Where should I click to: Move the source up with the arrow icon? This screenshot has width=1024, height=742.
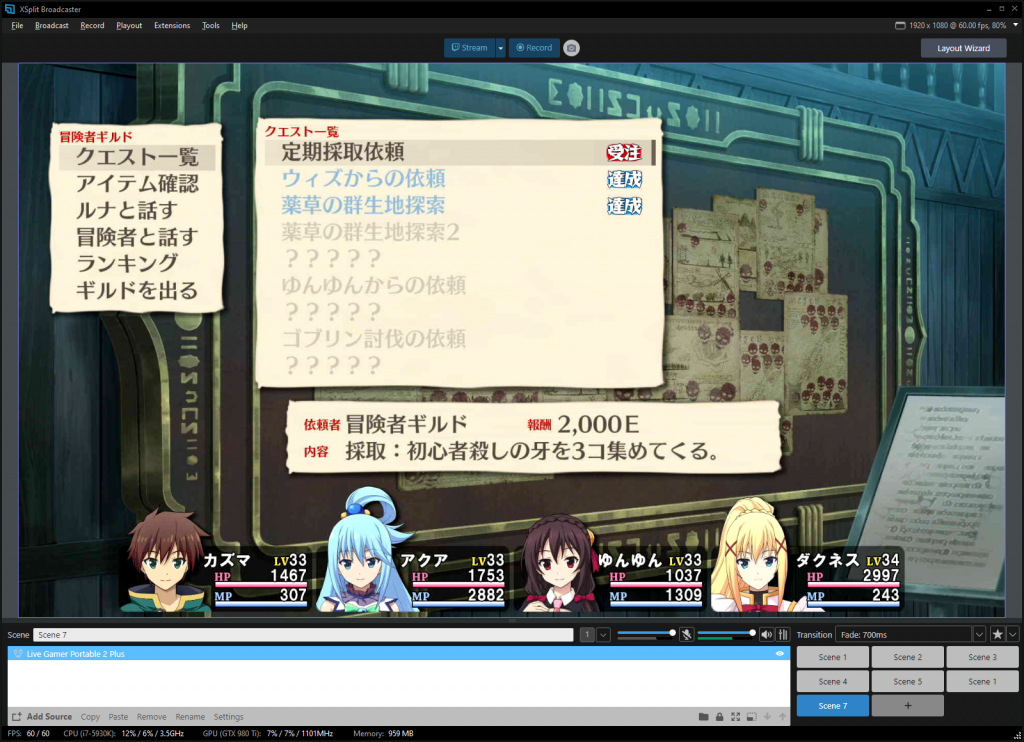coord(782,717)
